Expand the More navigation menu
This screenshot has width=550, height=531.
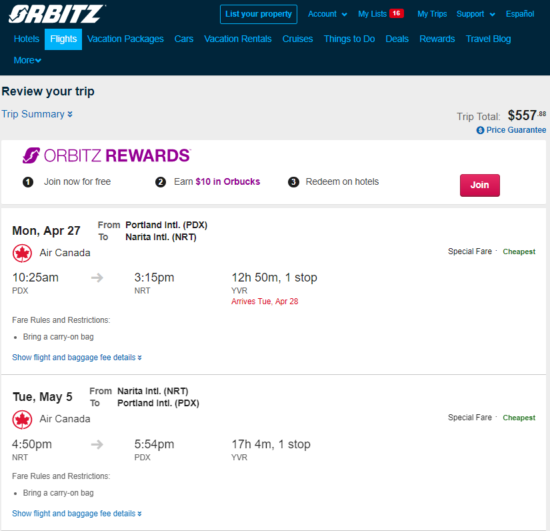click(27, 60)
